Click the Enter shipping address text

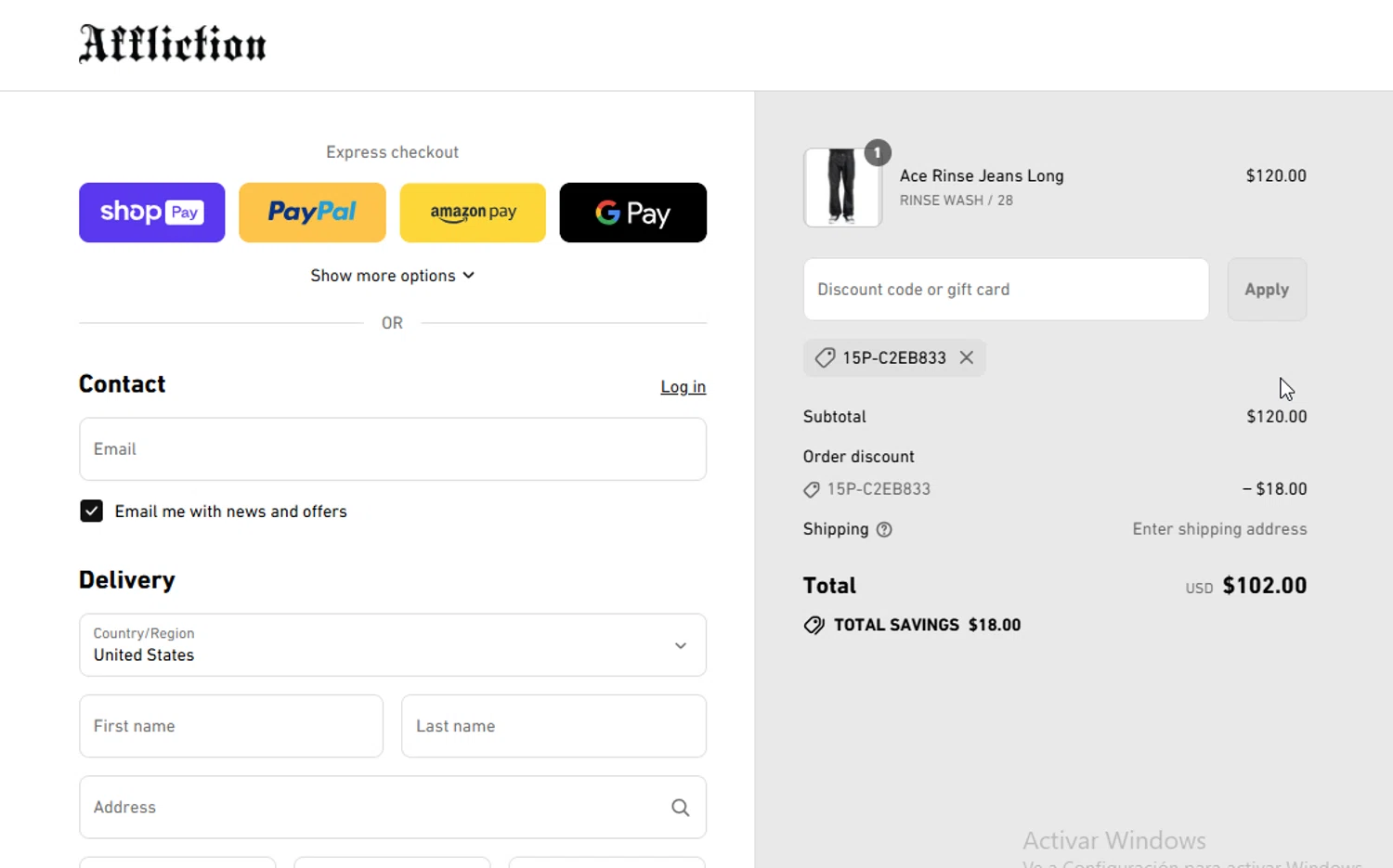1219,529
